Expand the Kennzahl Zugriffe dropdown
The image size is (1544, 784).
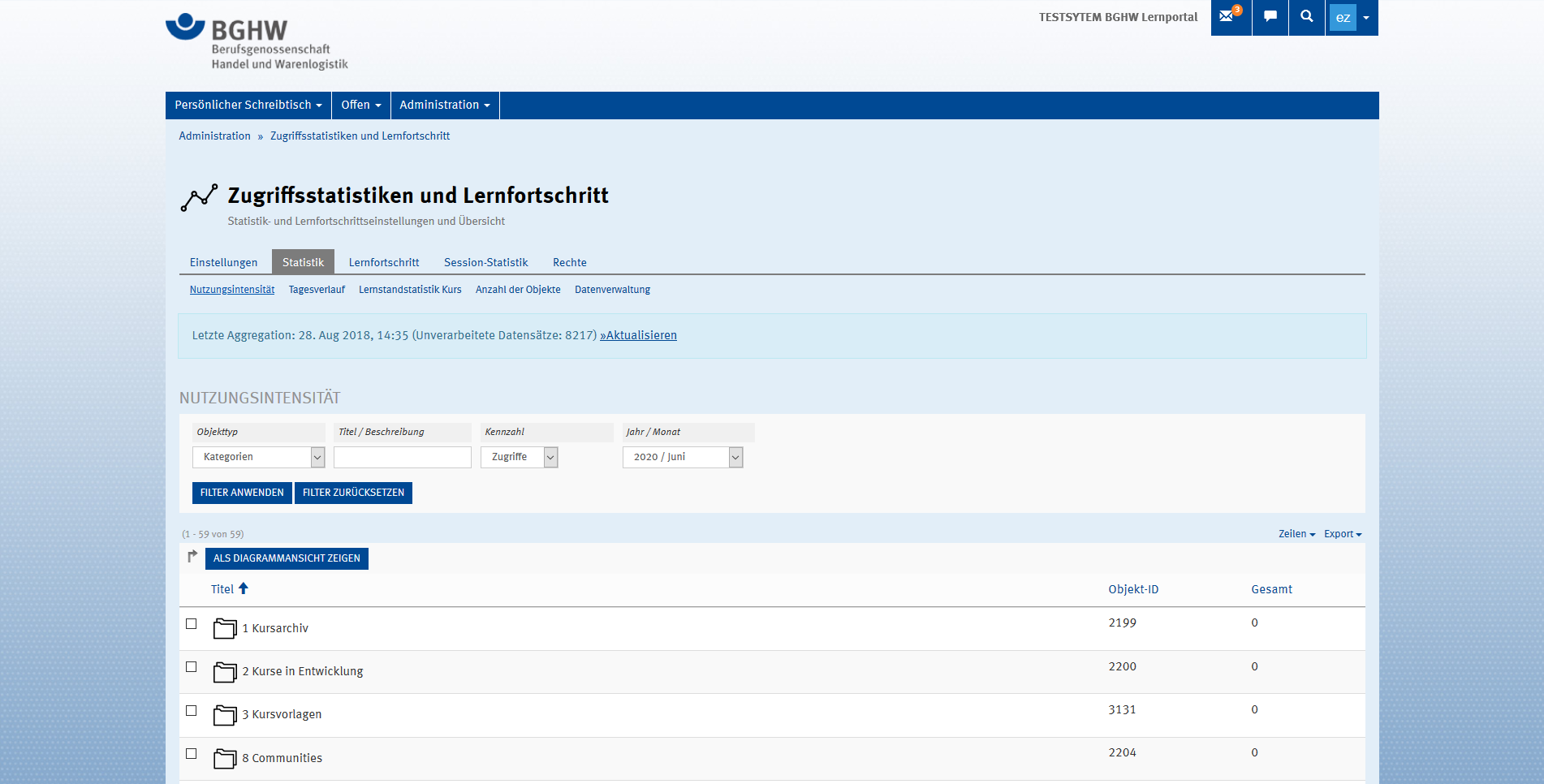[519, 457]
